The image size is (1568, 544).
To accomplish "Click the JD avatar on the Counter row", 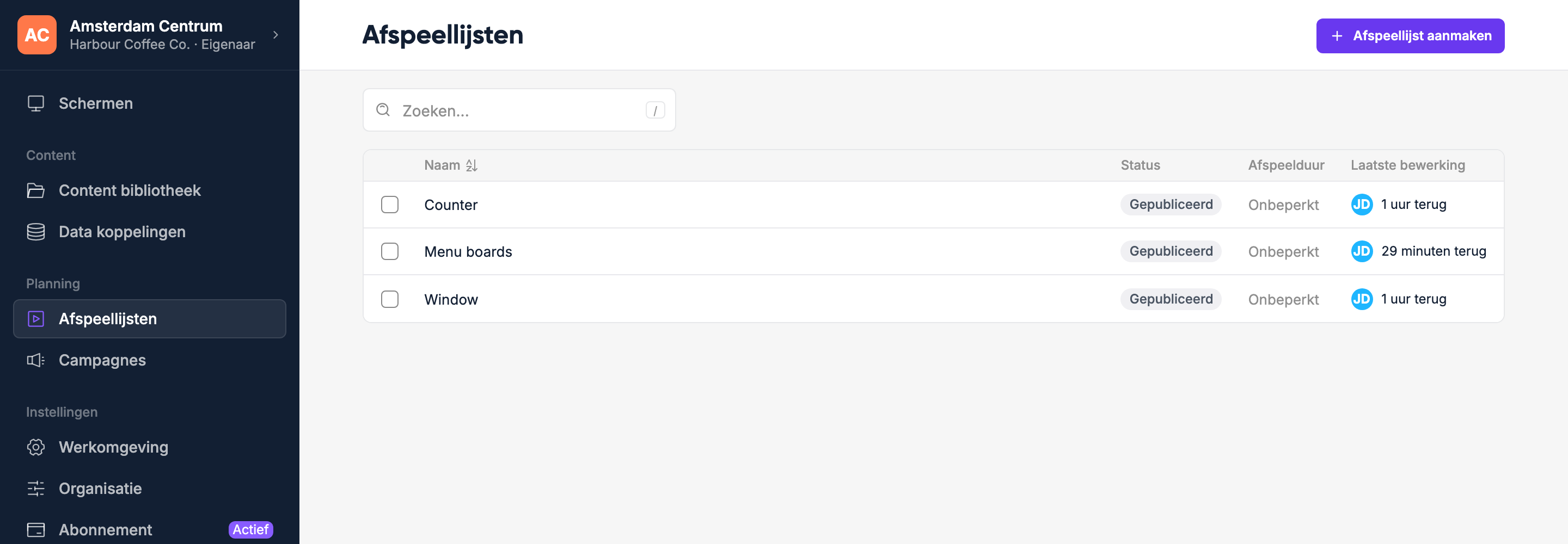I will click(1362, 205).
